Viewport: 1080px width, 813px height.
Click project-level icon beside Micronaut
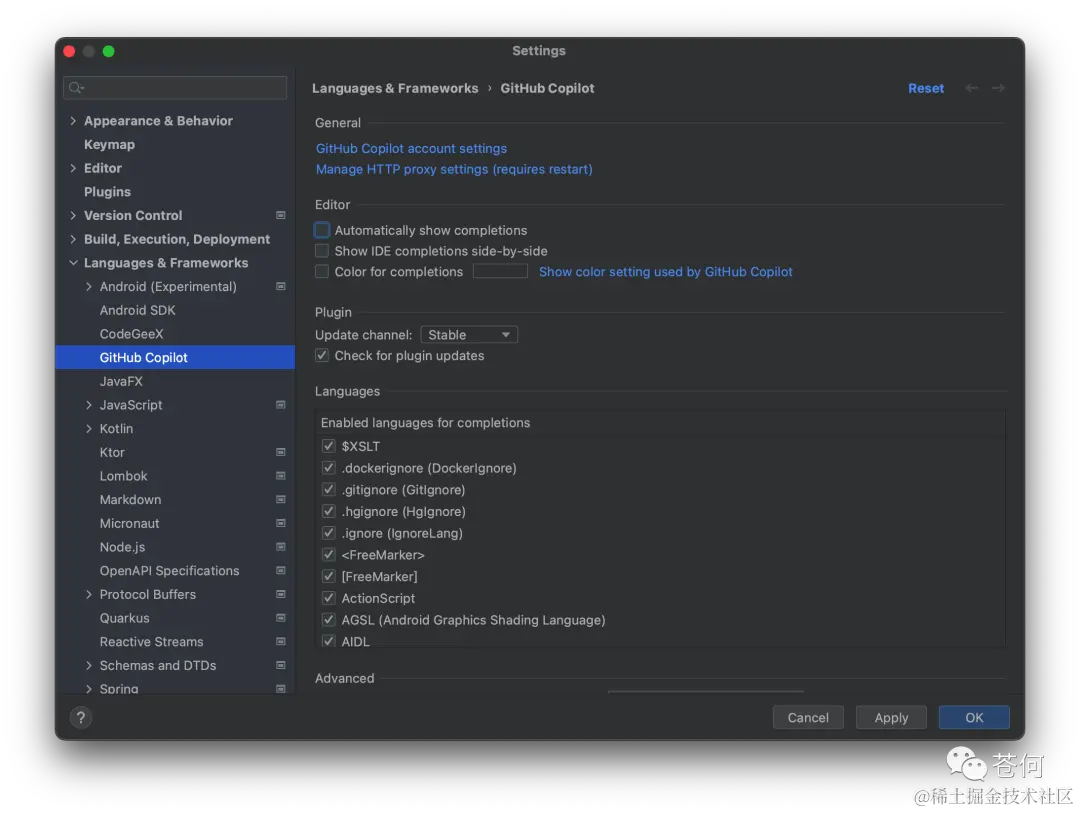(x=281, y=524)
